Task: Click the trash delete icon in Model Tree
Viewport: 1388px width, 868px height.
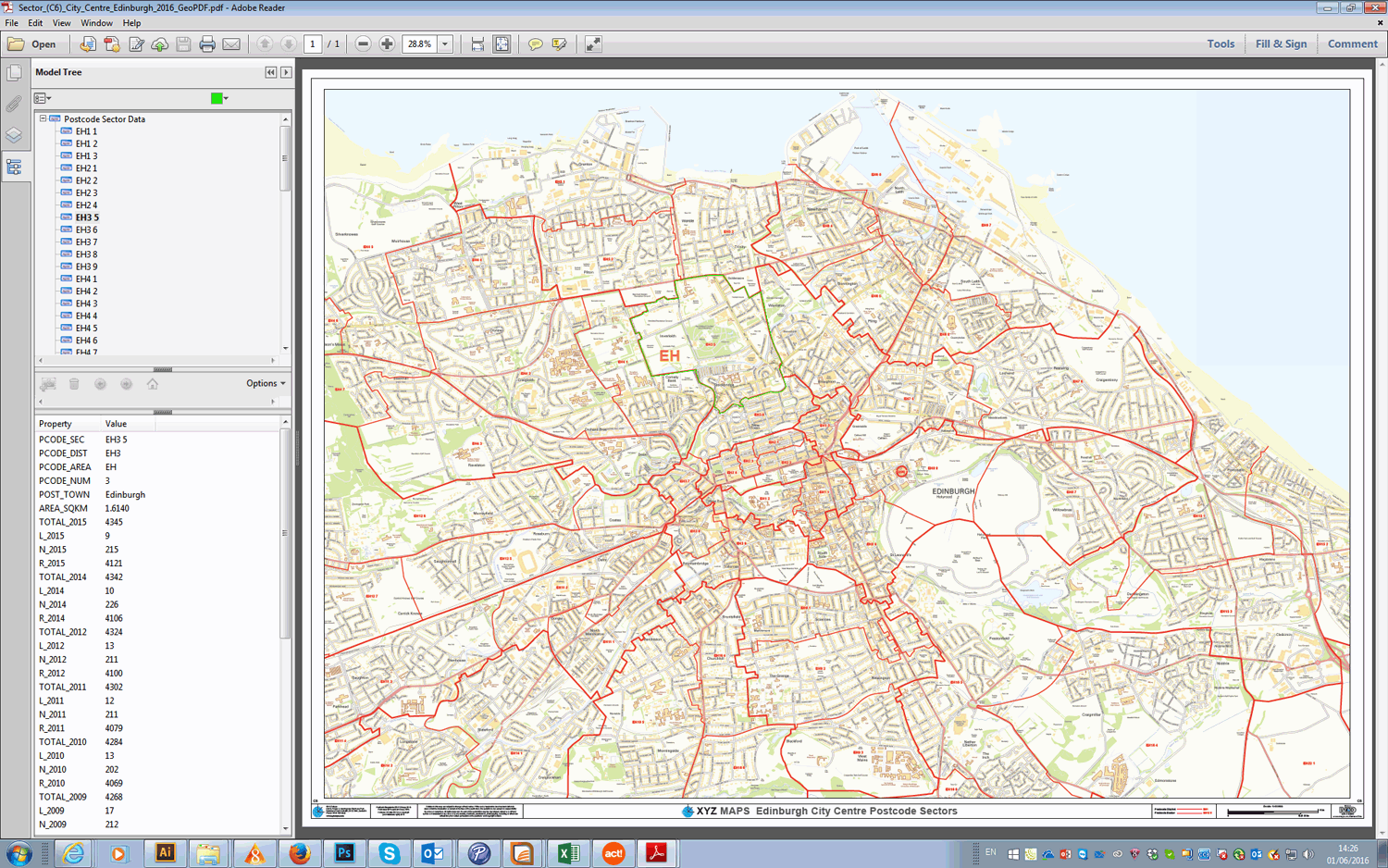Action: pos(74,383)
